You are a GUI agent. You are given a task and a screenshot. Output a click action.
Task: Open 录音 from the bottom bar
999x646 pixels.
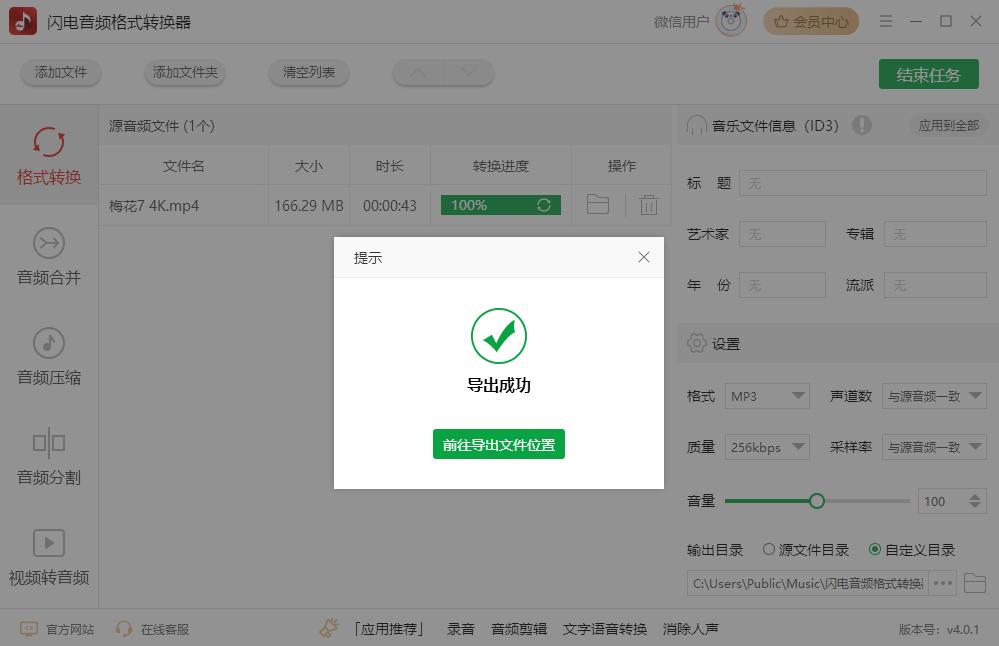(x=461, y=630)
